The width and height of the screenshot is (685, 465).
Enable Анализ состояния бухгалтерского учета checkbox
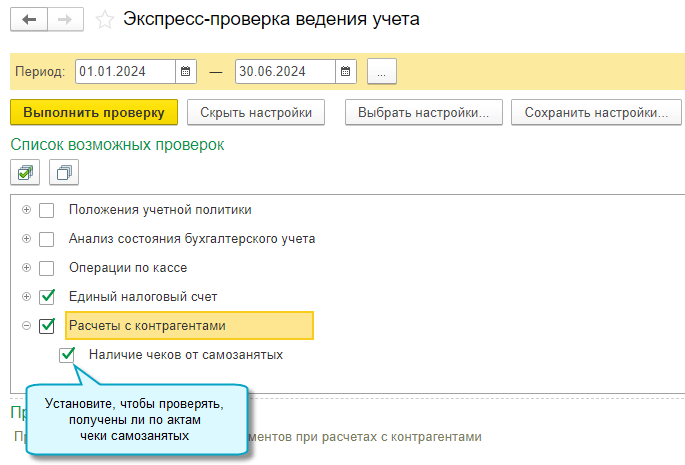tap(46, 240)
